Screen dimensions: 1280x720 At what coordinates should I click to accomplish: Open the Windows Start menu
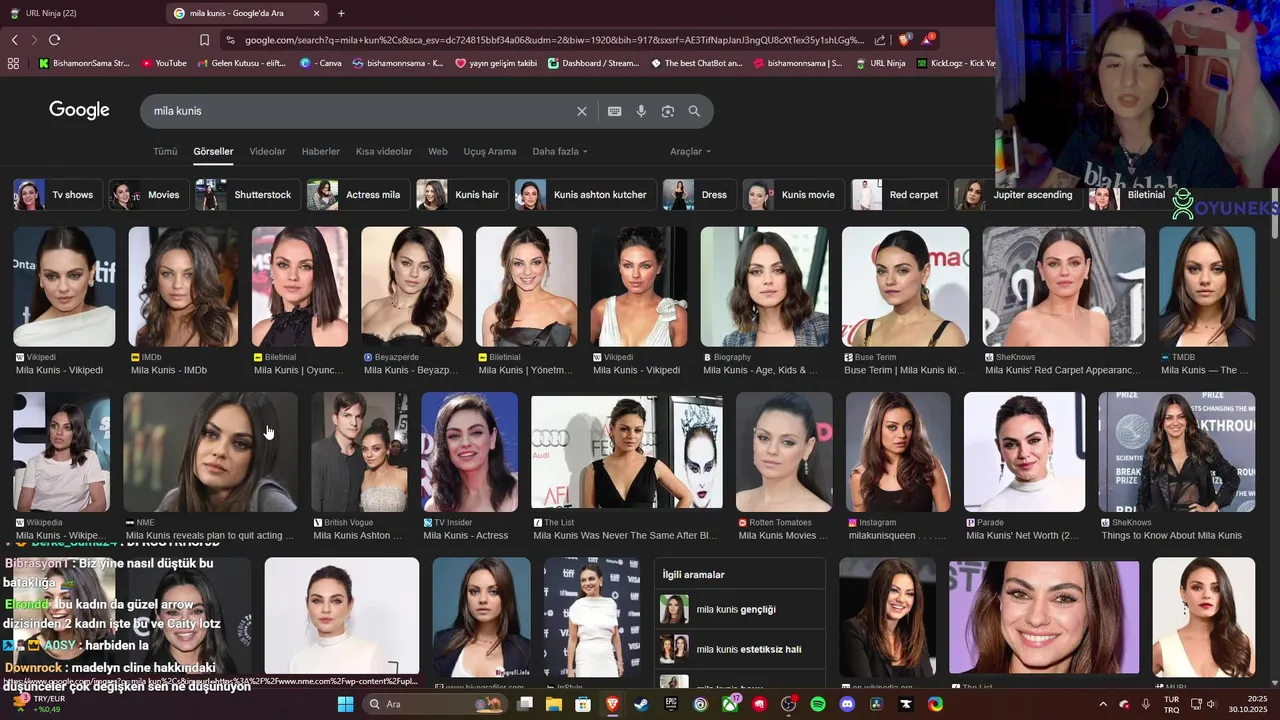tap(345, 704)
